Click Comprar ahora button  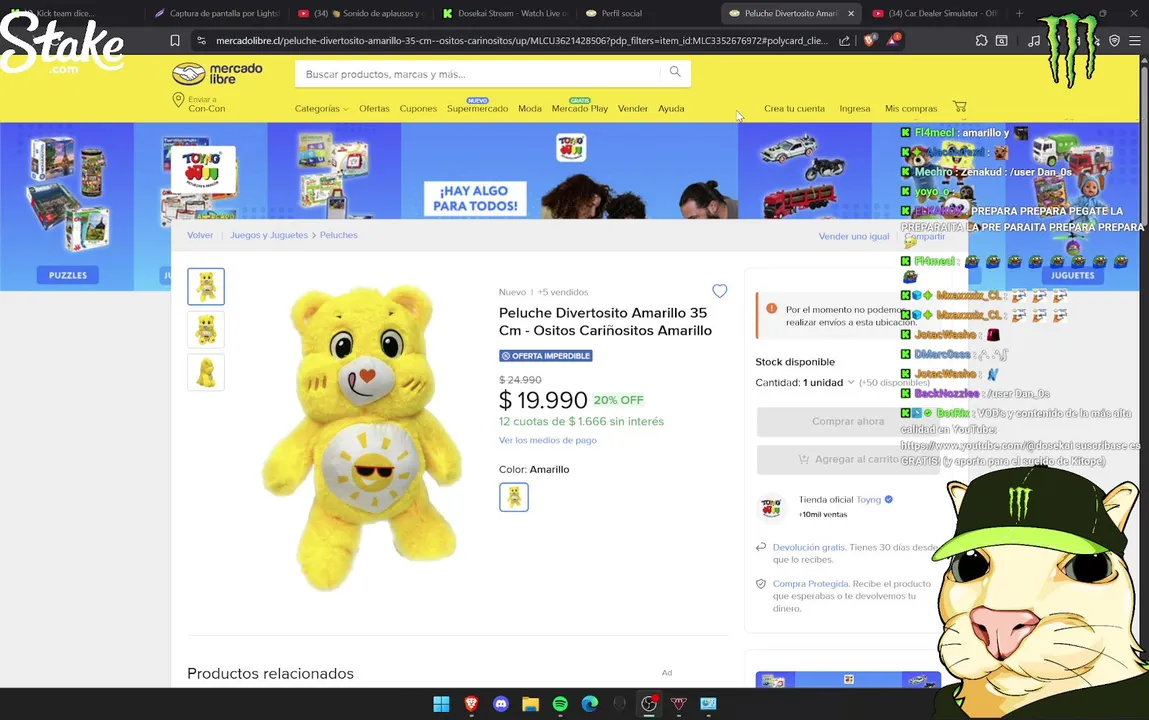click(x=848, y=421)
